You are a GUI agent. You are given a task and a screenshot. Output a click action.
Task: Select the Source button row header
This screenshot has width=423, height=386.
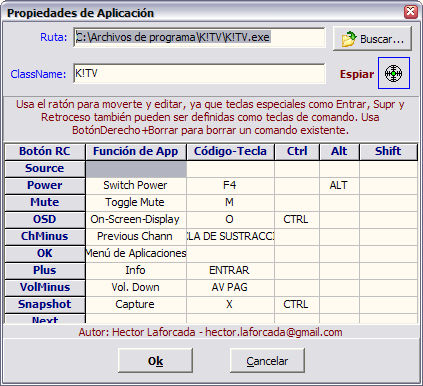[x=45, y=169]
